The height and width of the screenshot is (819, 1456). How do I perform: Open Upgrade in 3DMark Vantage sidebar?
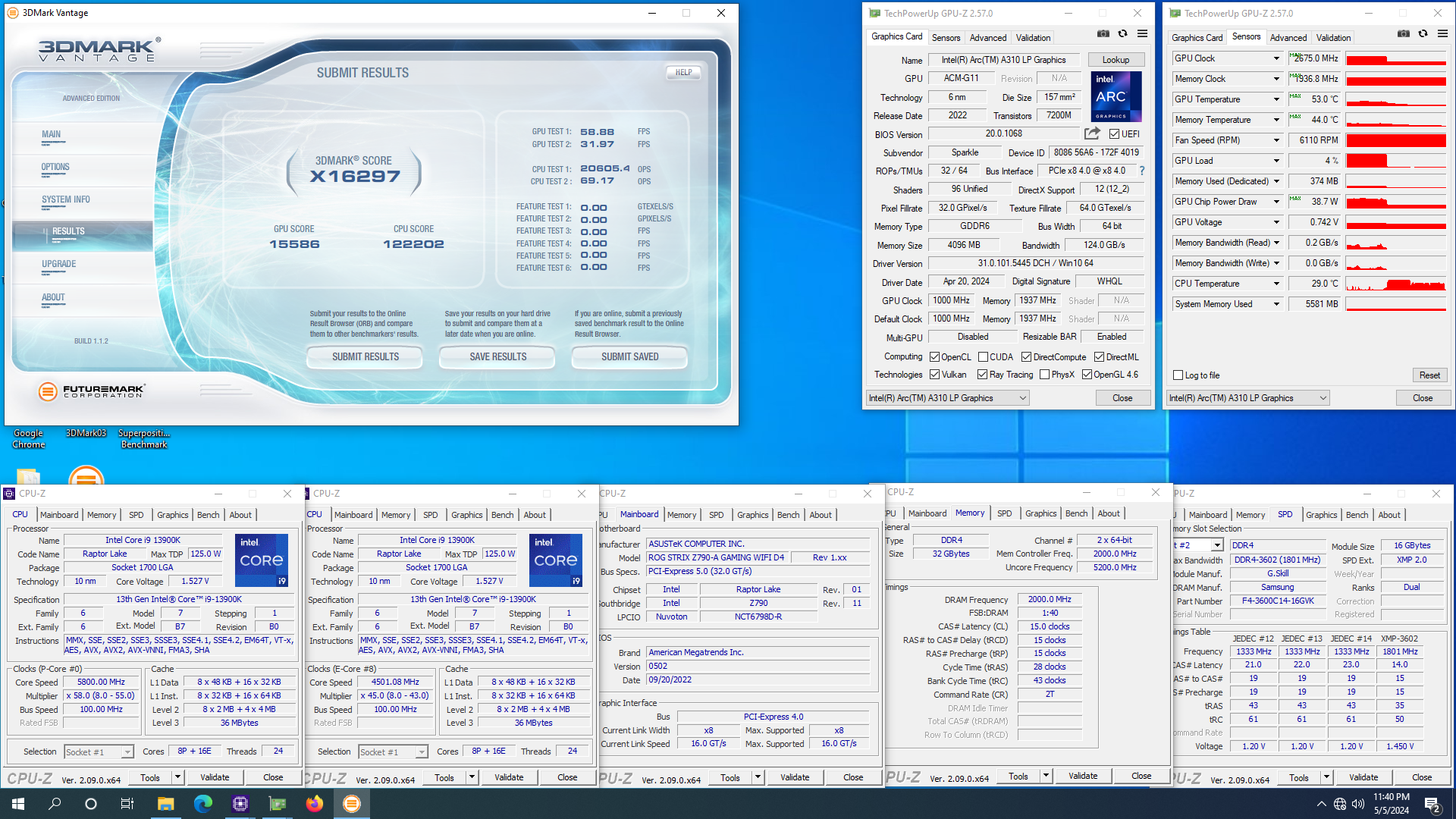pos(59,264)
